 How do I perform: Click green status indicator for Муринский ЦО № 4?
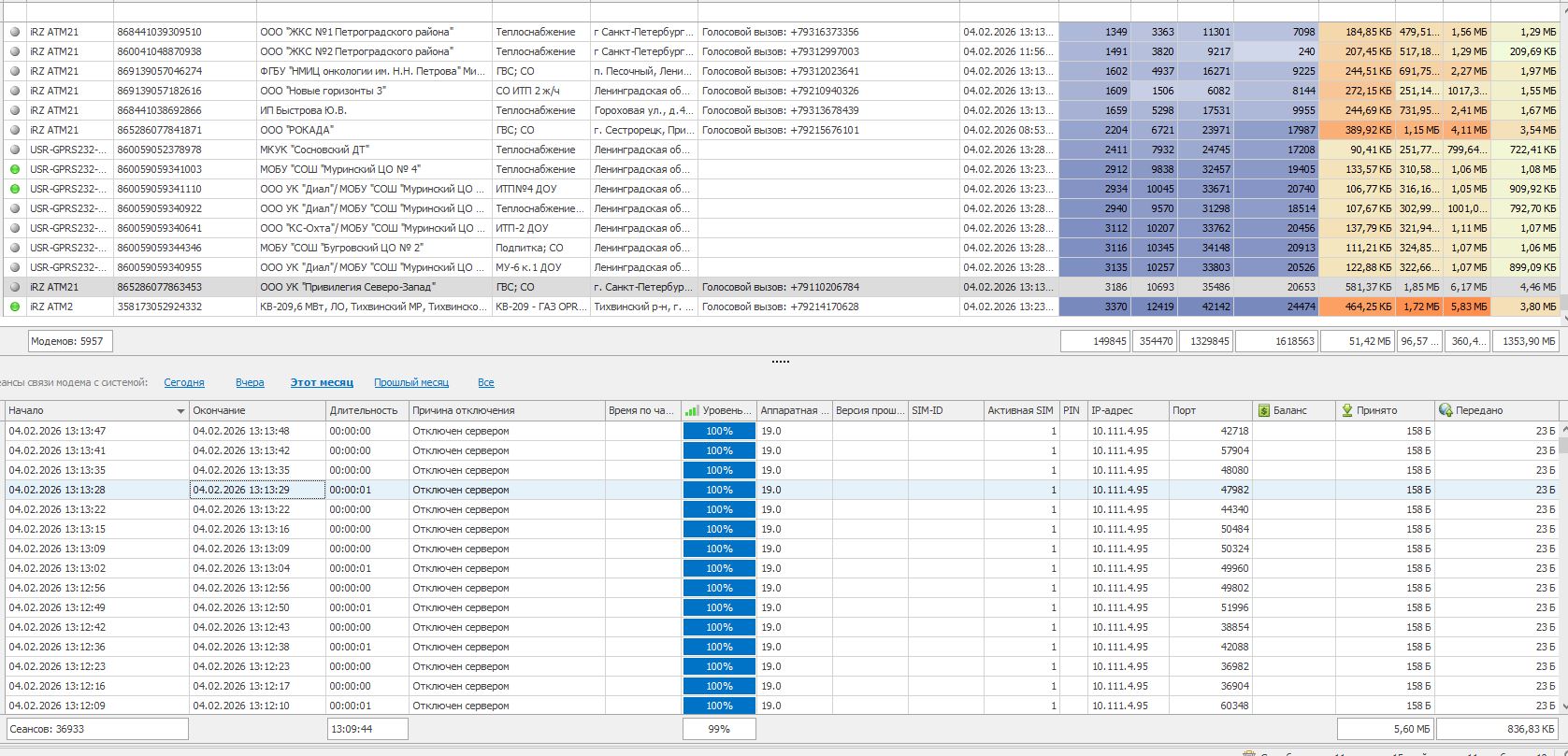[x=14, y=169]
